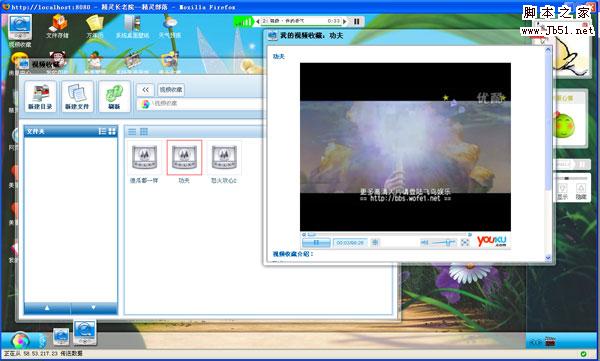Click the folder panel up arrow
This screenshot has width=600, height=361.
(x=47, y=308)
